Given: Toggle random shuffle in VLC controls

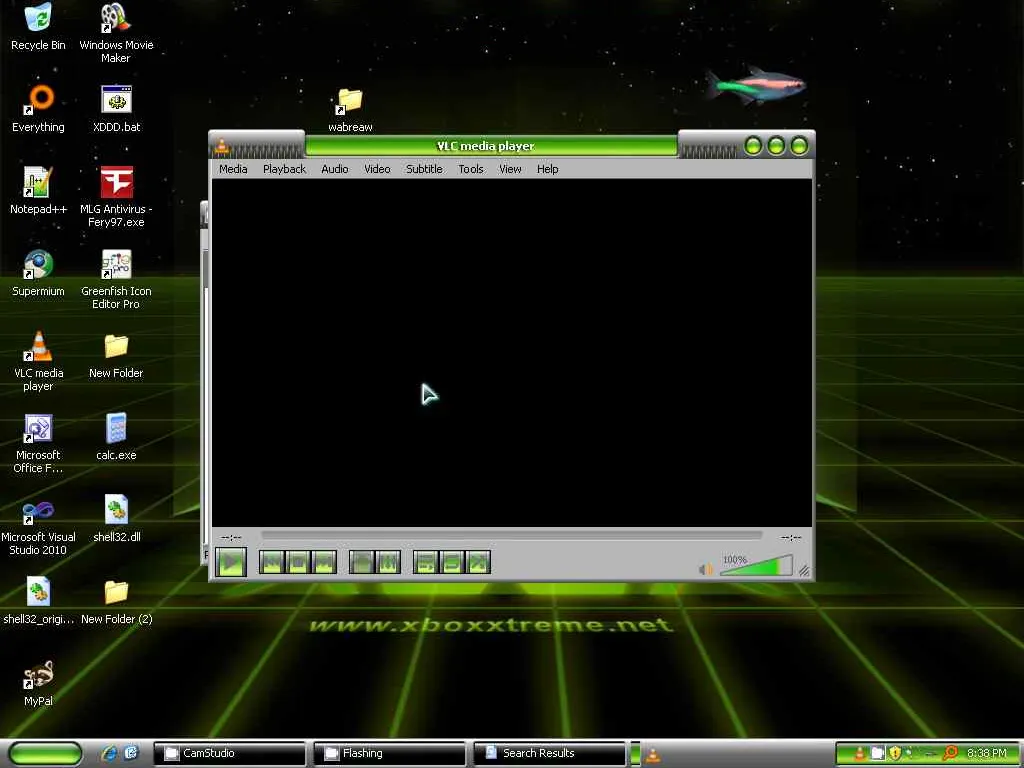Looking at the screenshot, I should tap(477, 562).
